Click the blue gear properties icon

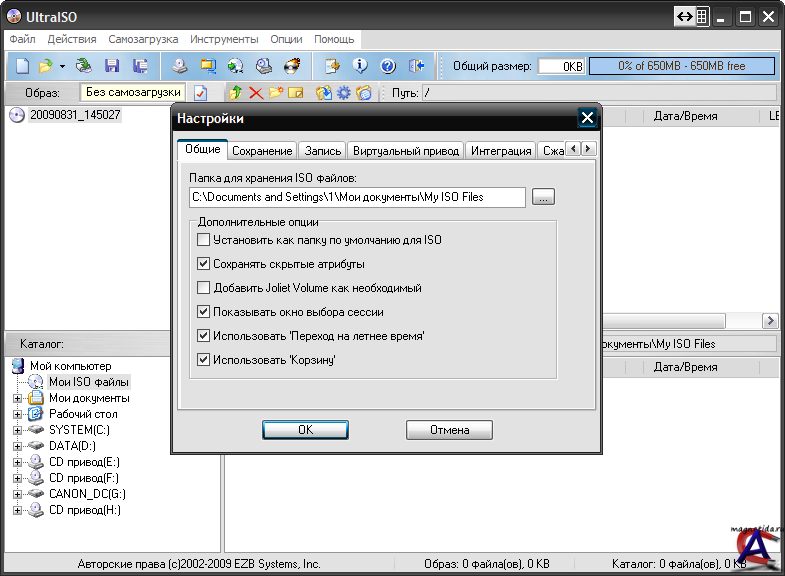click(343, 93)
